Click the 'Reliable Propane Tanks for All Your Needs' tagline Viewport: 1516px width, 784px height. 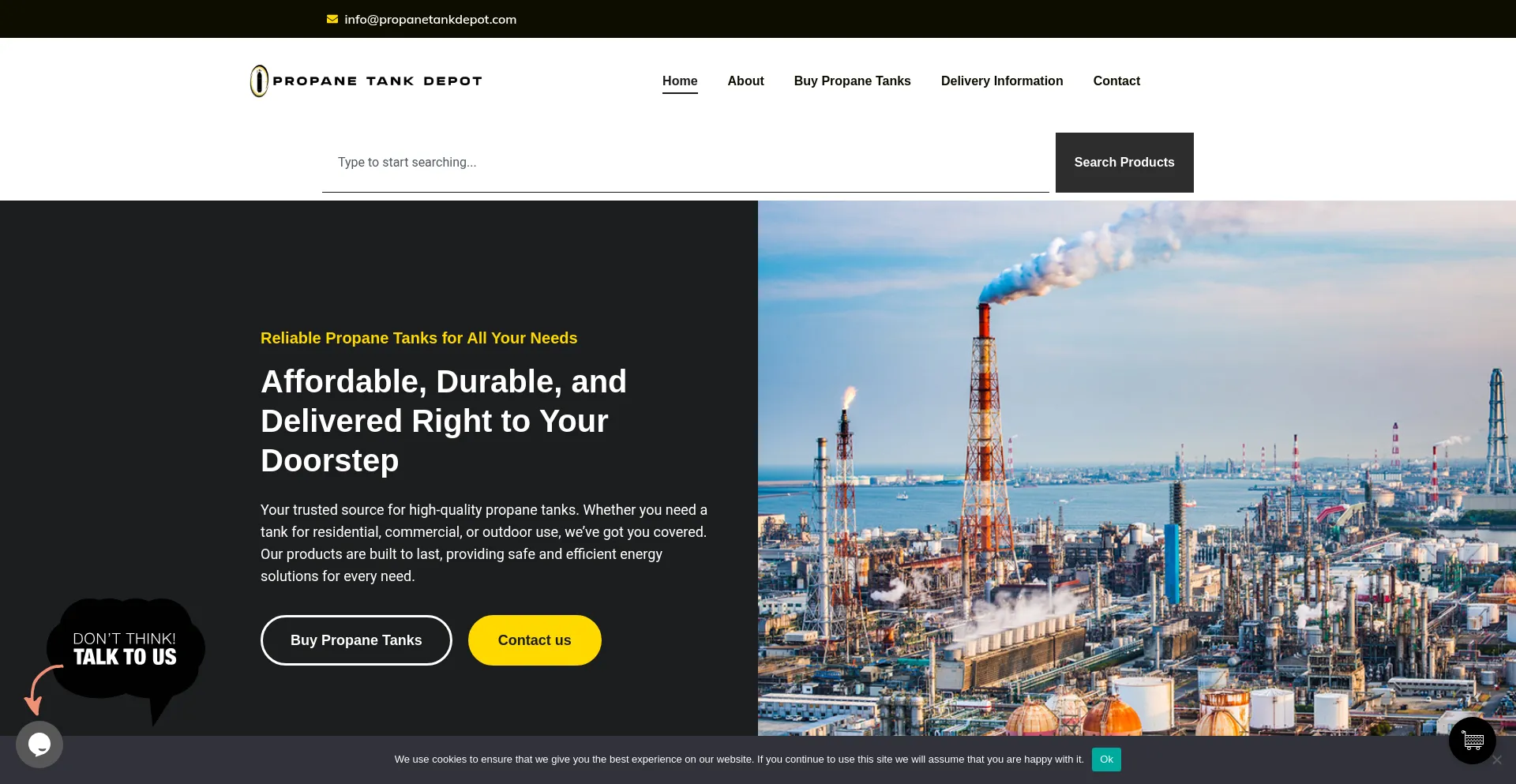click(x=419, y=338)
